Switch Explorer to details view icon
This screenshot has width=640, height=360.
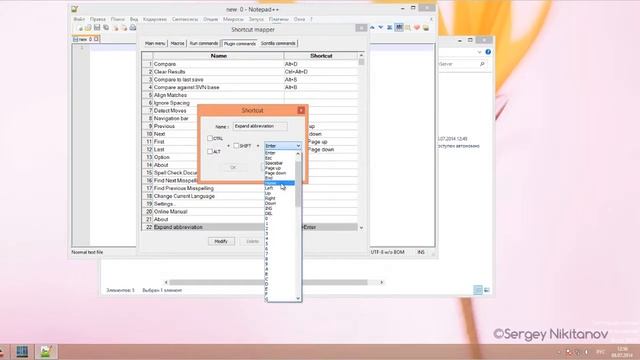(x=478, y=290)
